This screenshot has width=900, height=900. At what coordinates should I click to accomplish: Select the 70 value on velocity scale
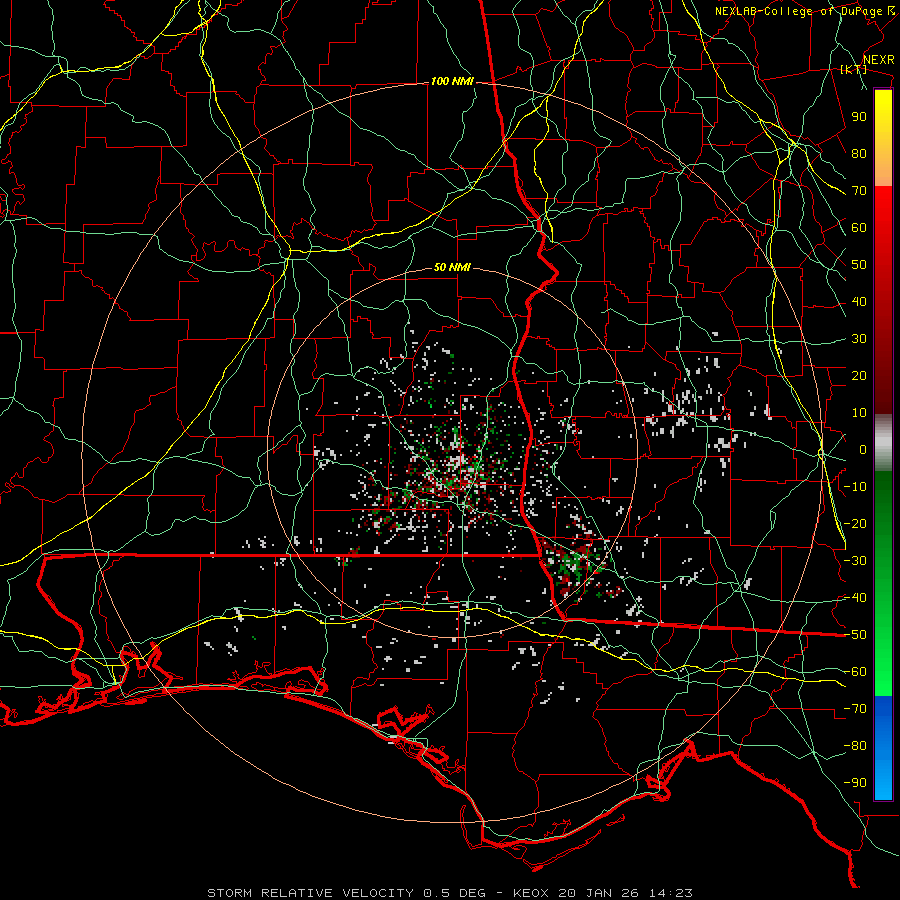pyautogui.click(x=859, y=191)
